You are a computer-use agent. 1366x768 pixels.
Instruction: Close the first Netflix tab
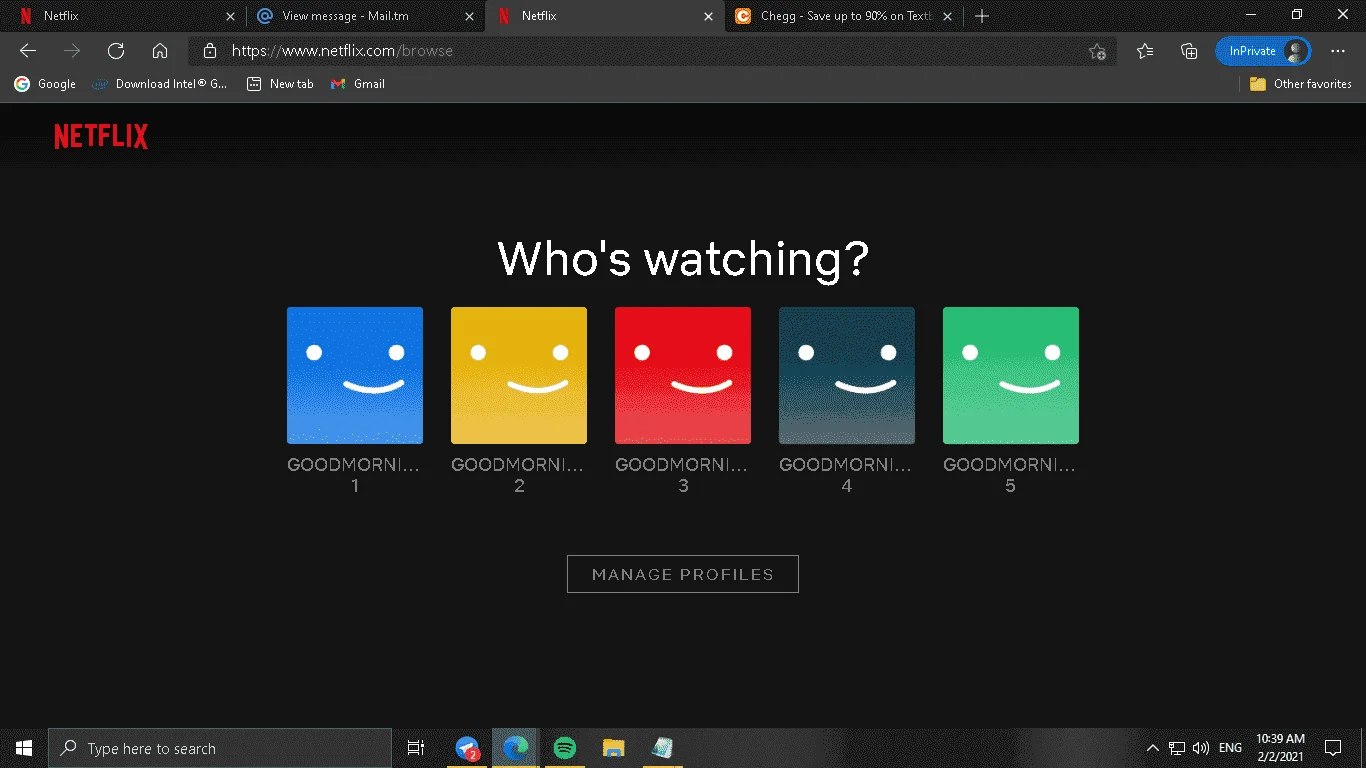tap(231, 16)
